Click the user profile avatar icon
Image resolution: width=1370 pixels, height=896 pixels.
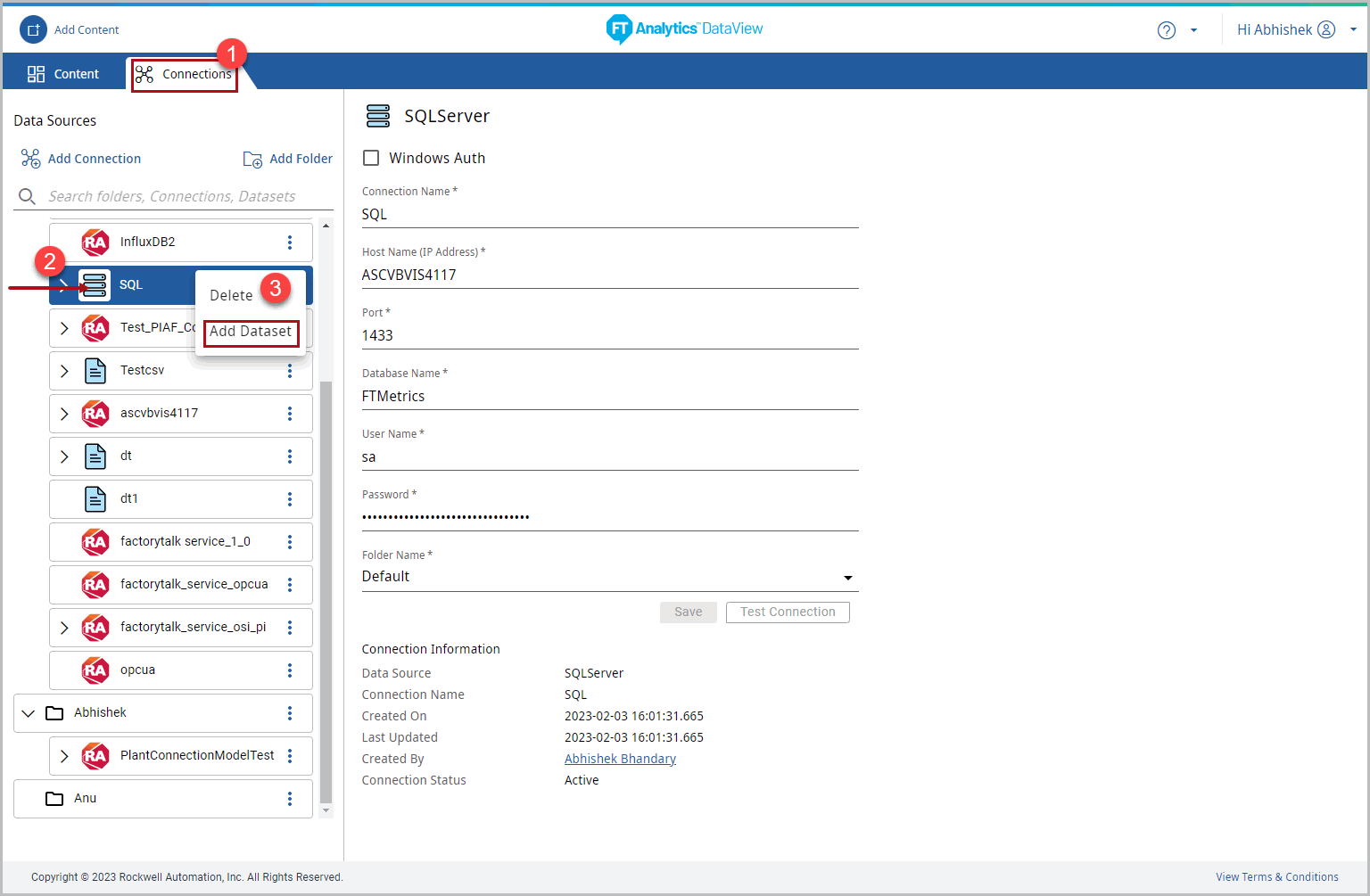(1326, 29)
